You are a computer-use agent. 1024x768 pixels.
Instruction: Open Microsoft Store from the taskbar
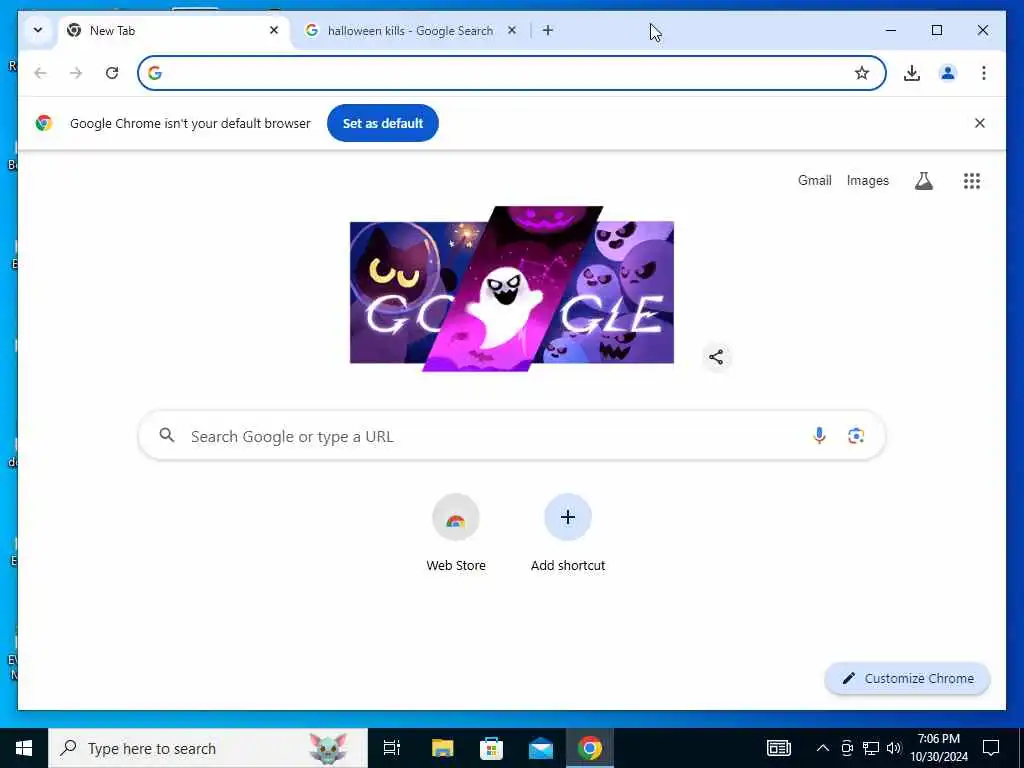[x=491, y=748]
